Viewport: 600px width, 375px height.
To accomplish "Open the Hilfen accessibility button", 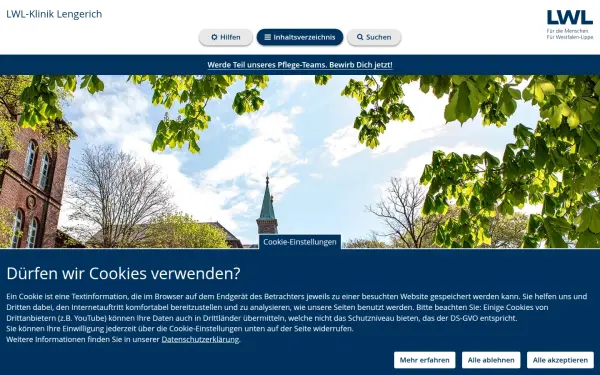I will pyautogui.click(x=225, y=37).
